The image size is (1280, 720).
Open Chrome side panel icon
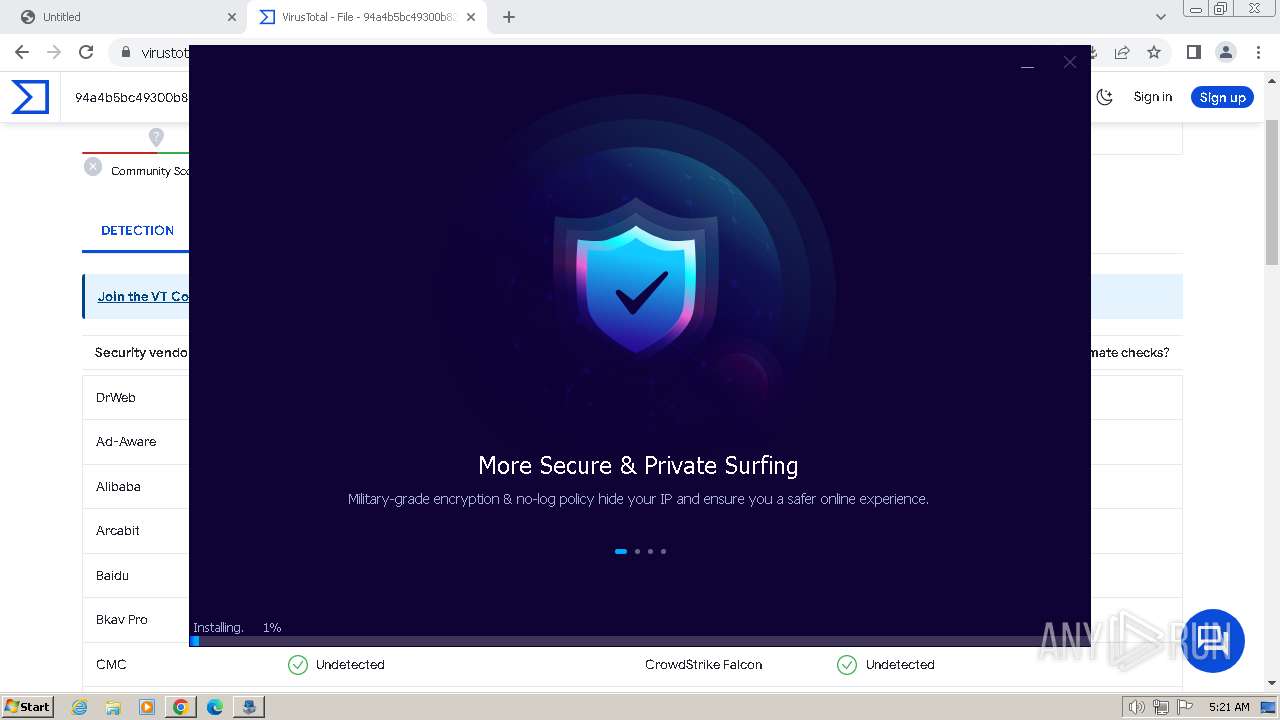[x=1193, y=52]
